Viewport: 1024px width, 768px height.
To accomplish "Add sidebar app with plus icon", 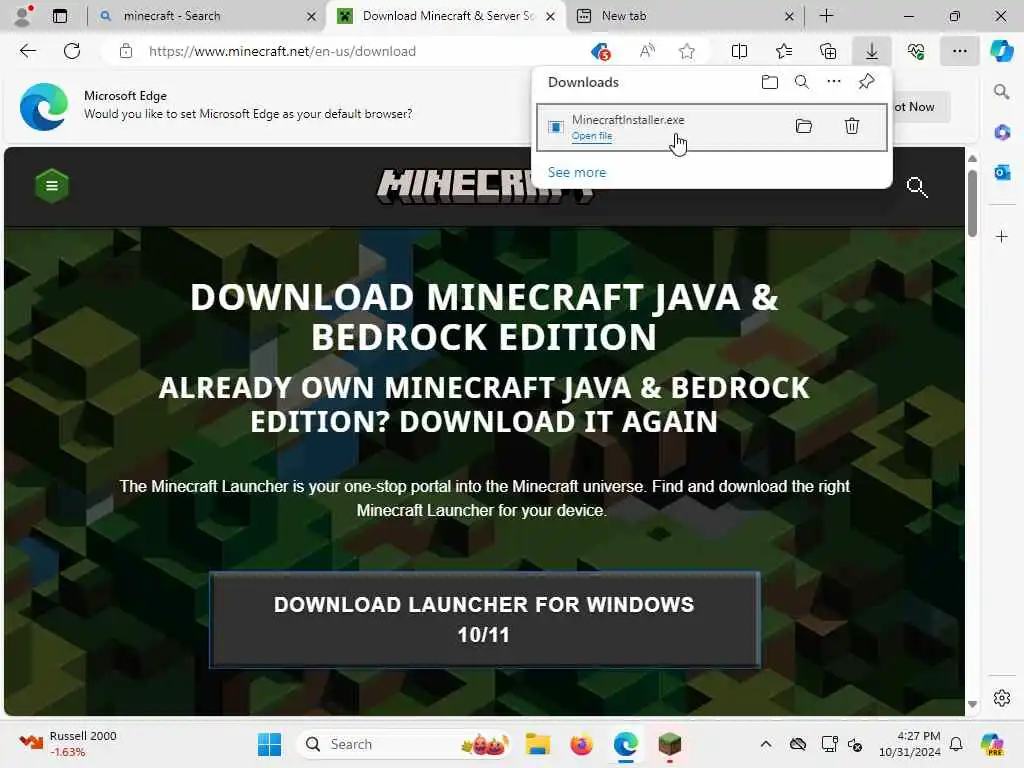I will (1002, 236).
